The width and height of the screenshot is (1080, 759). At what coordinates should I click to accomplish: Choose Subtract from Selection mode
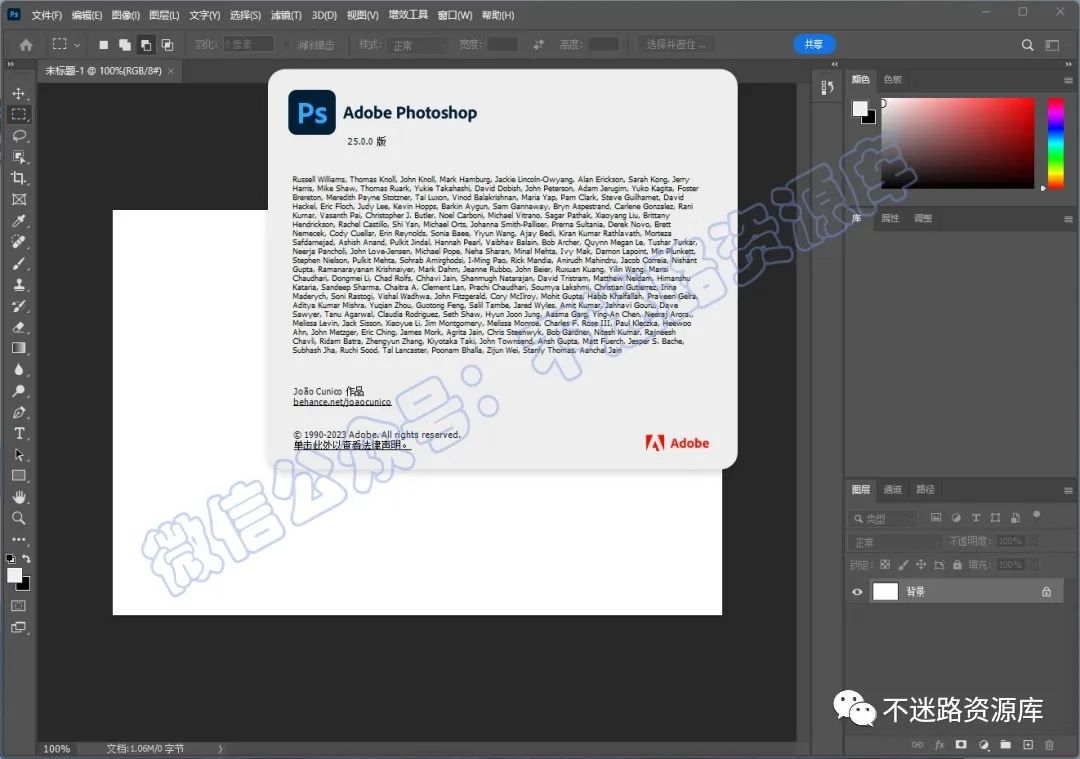[146, 45]
